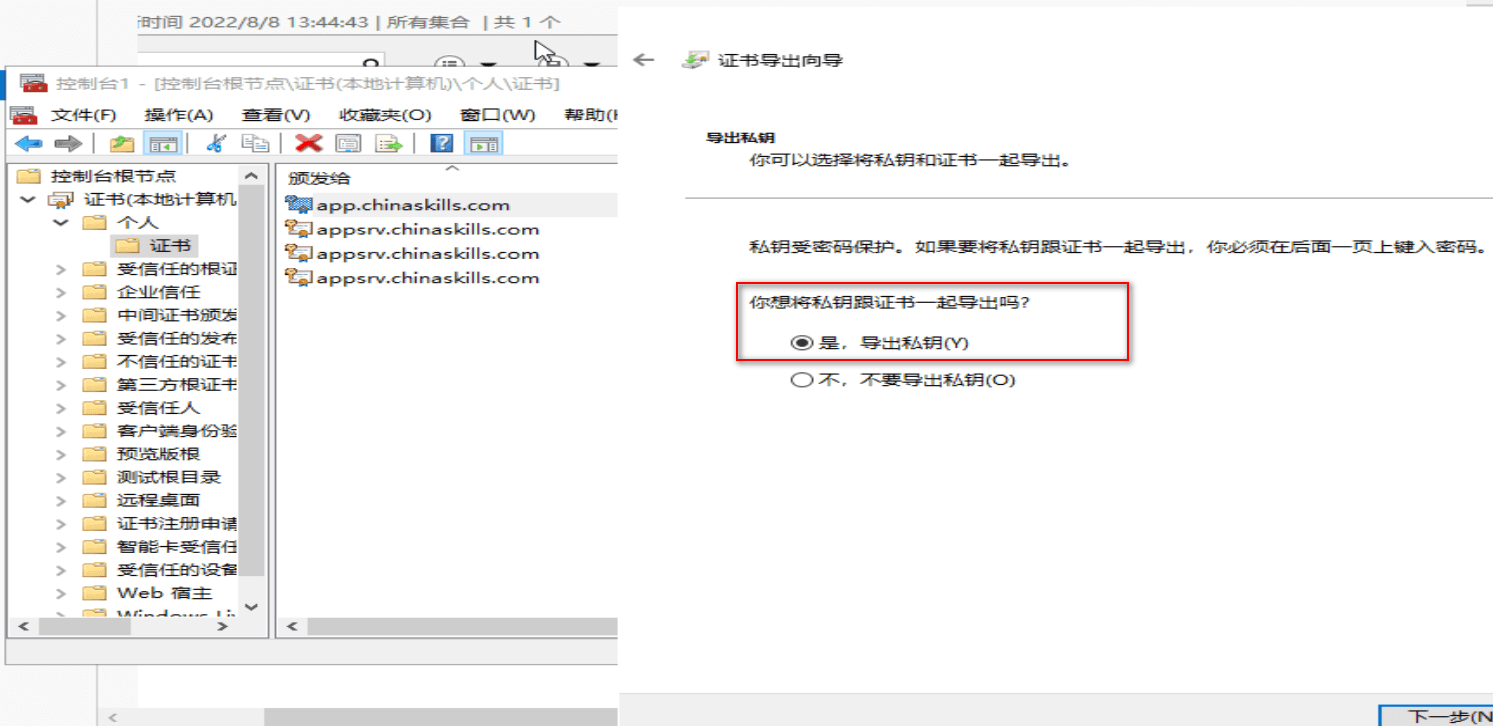Toggle the show/hide action pane toolbar icon
This screenshot has width=1493, height=726.
[x=485, y=144]
